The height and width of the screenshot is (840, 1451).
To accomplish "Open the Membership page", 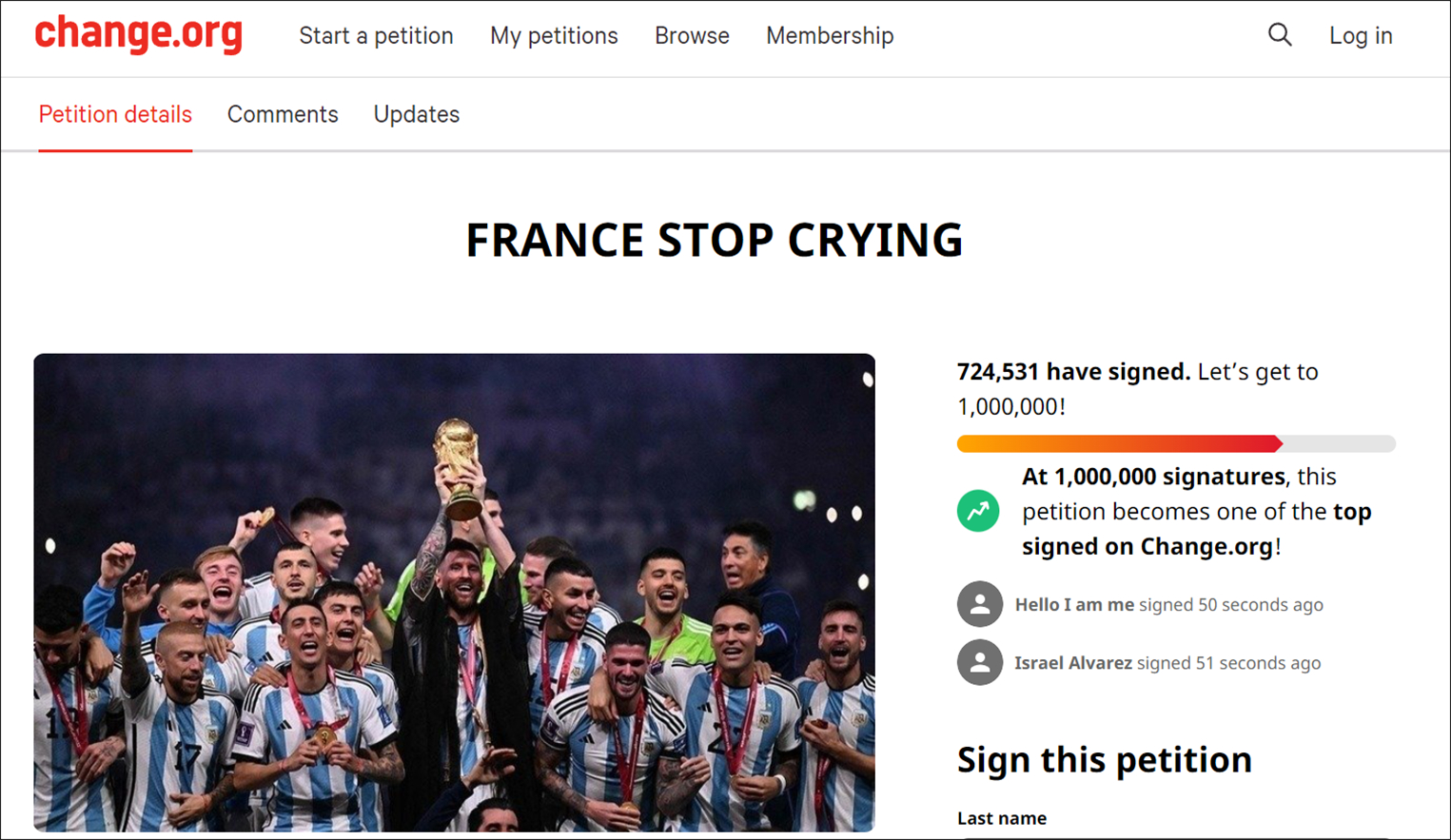I will coord(829,36).
